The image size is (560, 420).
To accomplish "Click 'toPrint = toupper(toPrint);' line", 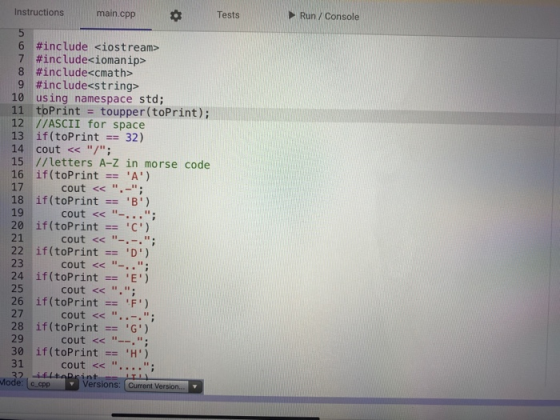I will pos(122,111).
